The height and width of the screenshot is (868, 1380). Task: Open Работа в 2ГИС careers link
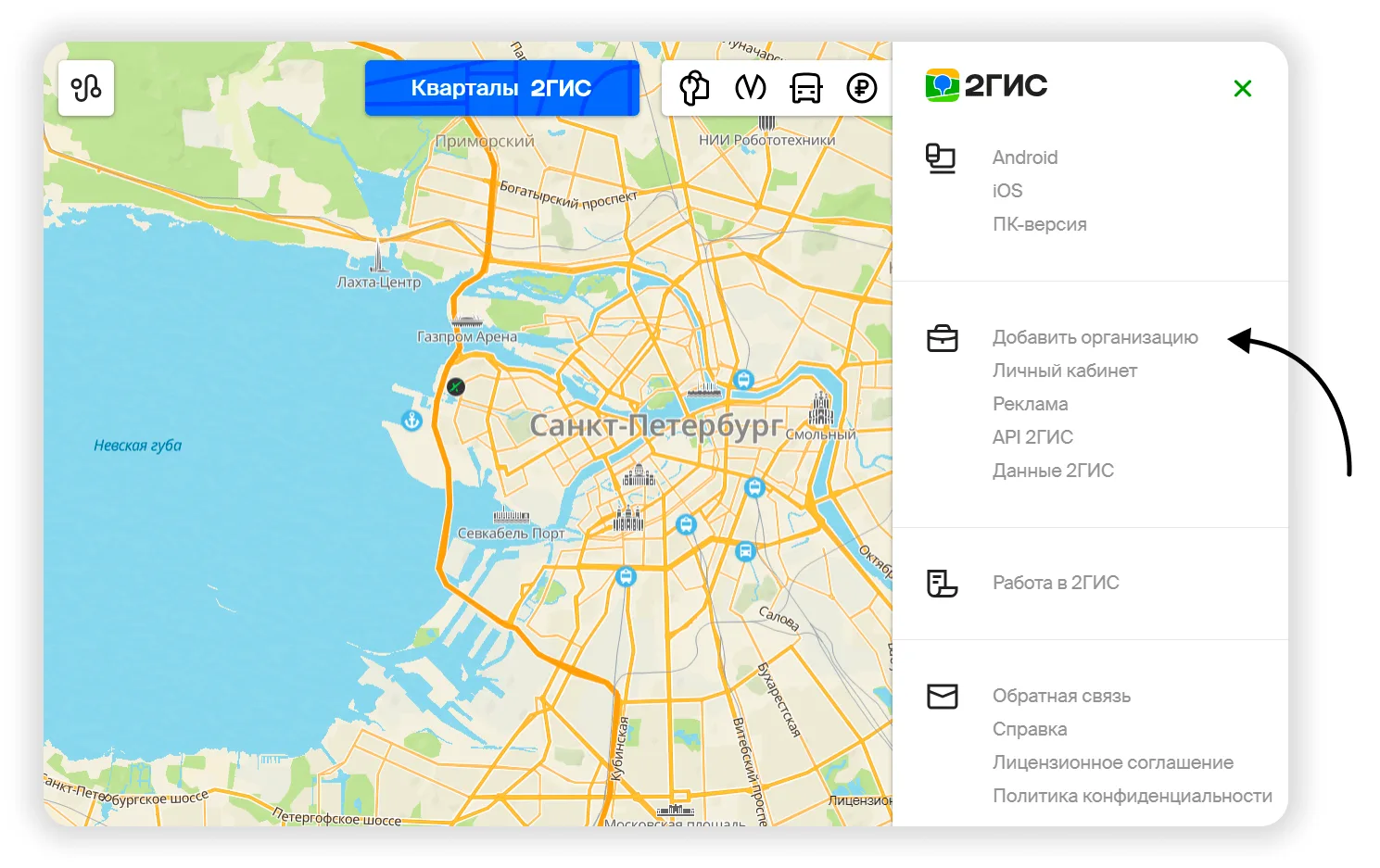[x=1056, y=583]
